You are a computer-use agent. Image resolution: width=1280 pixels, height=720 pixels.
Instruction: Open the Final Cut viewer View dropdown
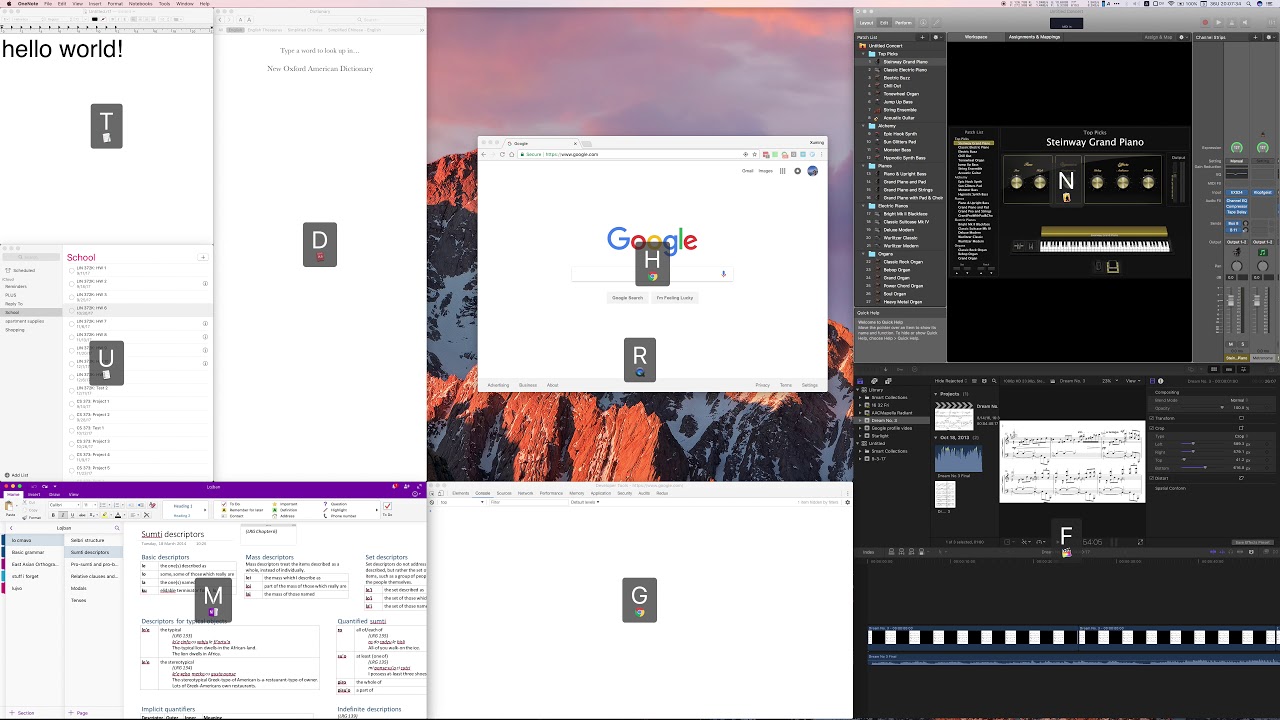click(x=1133, y=381)
